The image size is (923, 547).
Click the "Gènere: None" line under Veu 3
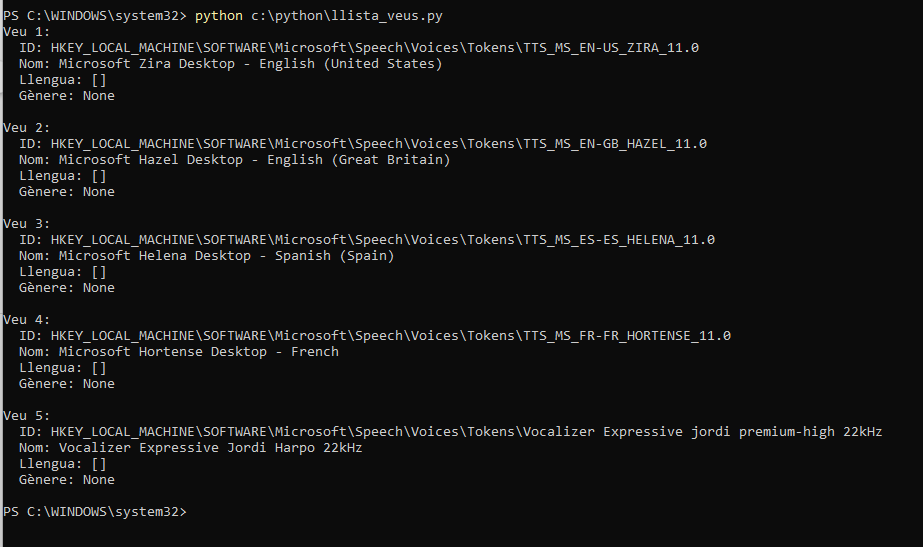coord(66,288)
